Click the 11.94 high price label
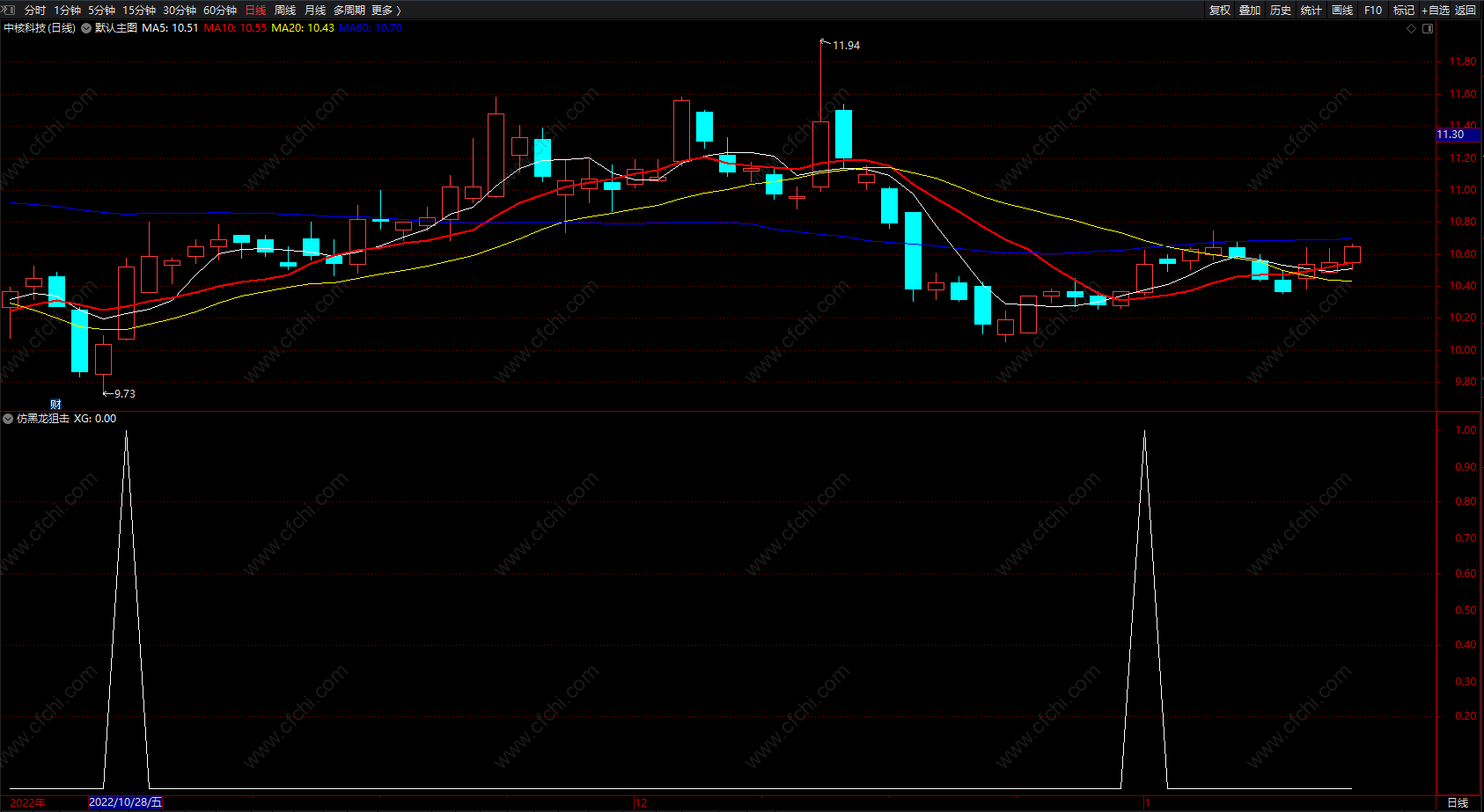Image resolution: width=1484 pixels, height=812 pixels. (846, 46)
